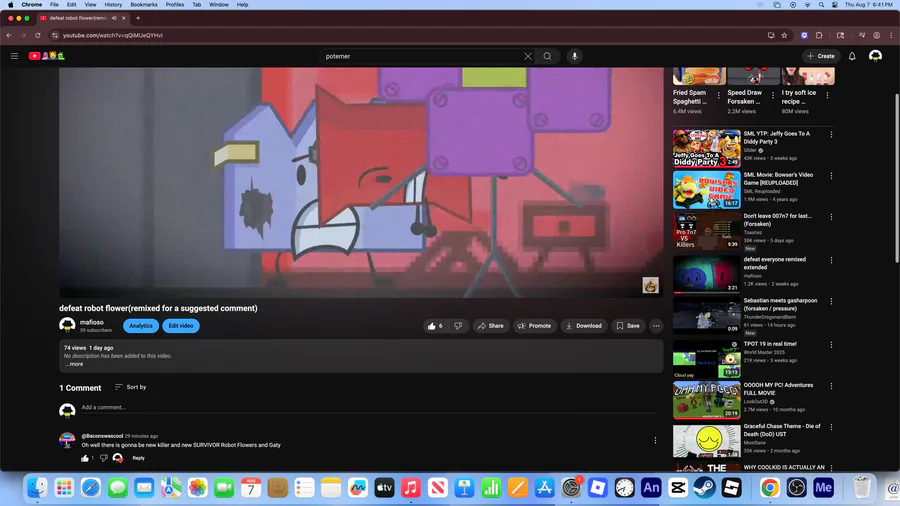Open the account avatar menu
Image resolution: width=900 pixels, height=506 pixels.
pos(875,56)
